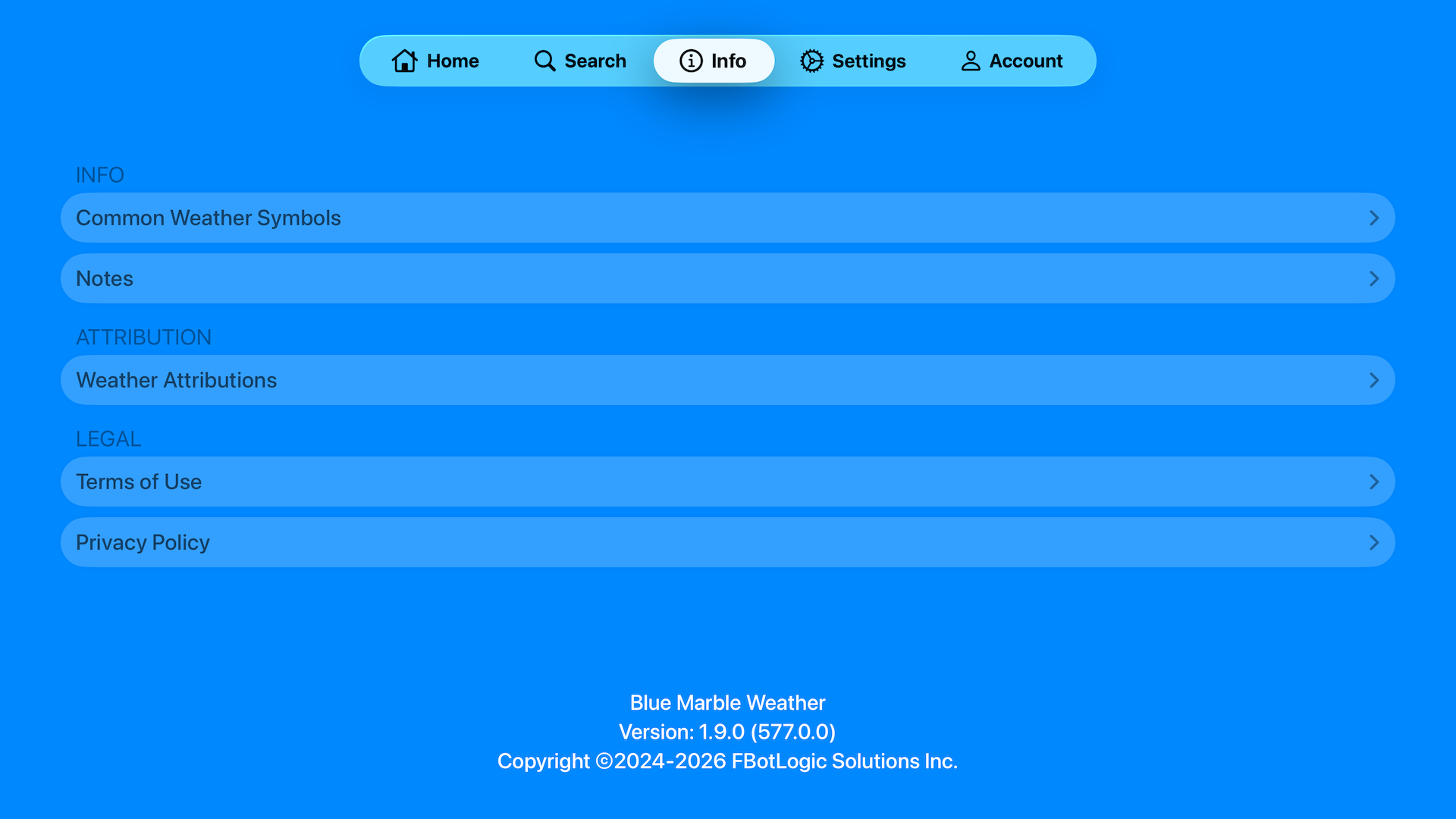1456x819 pixels.
Task: Click the Blue Marble Weather title text
Action: click(x=728, y=702)
